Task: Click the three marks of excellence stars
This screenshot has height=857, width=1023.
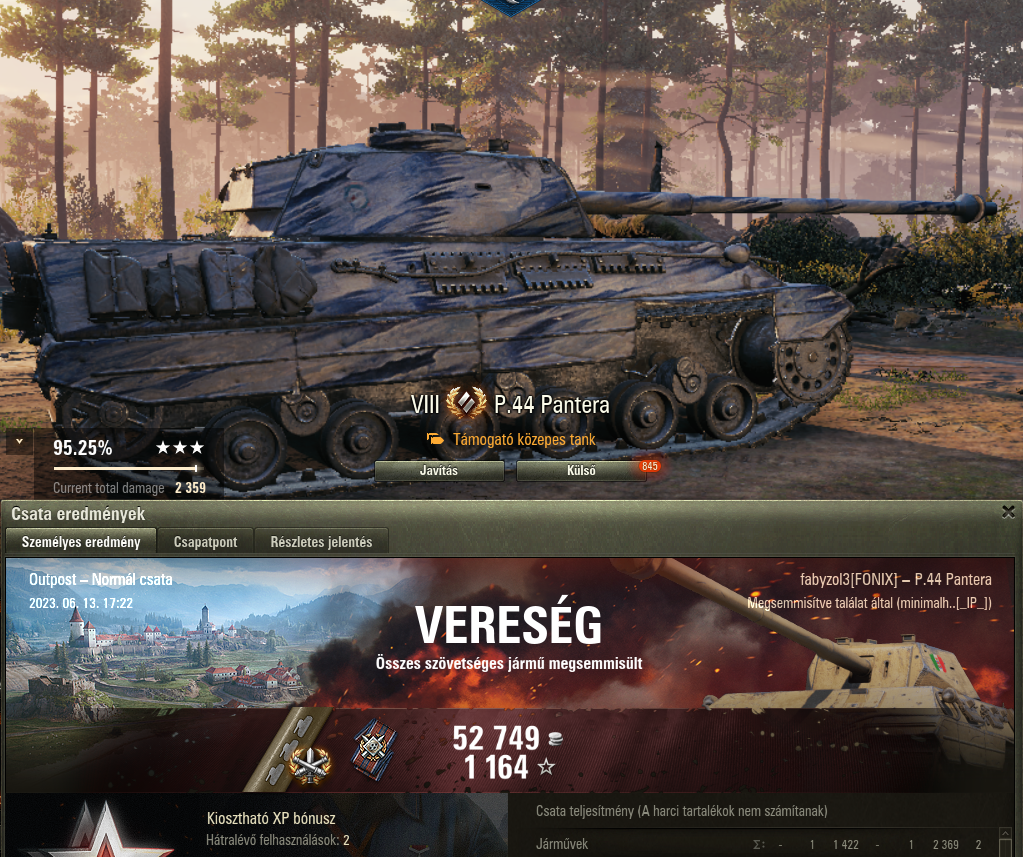Action: [x=180, y=447]
